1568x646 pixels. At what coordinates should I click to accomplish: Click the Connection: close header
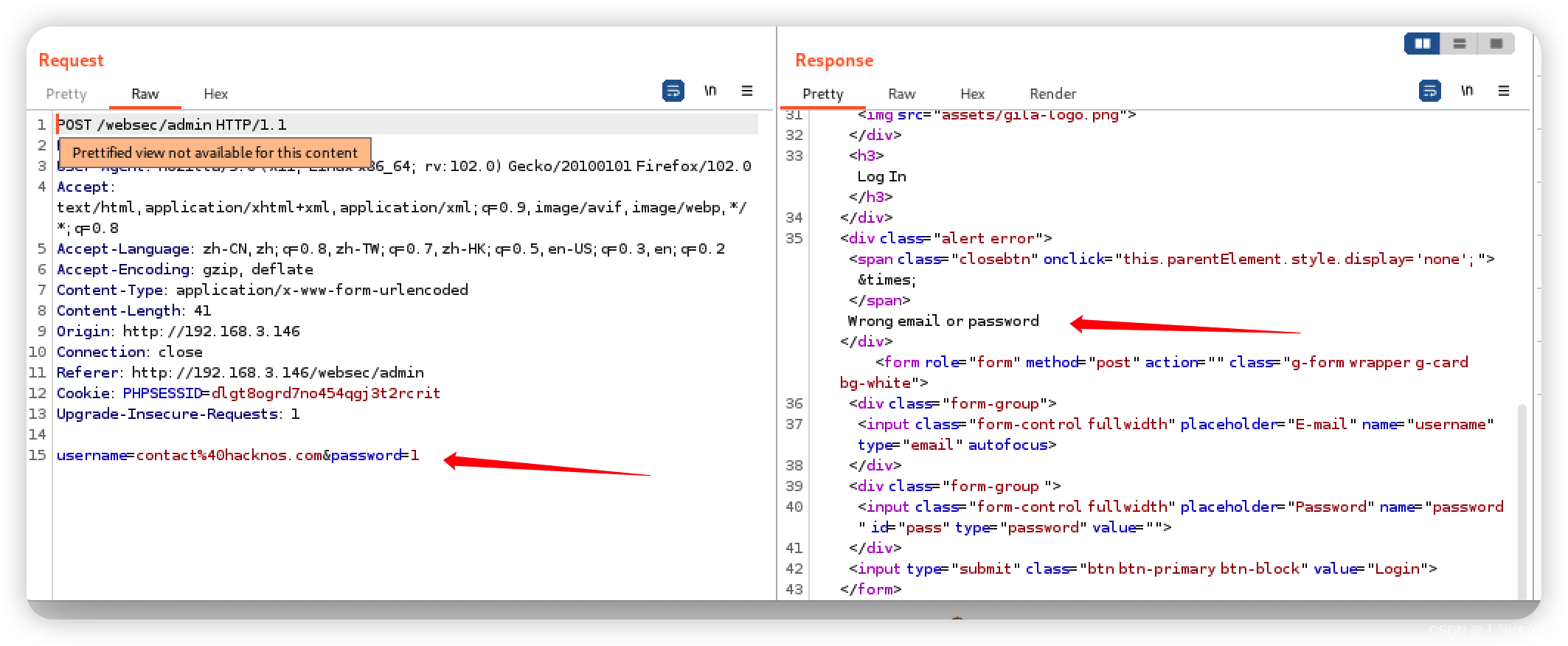click(x=130, y=352)
